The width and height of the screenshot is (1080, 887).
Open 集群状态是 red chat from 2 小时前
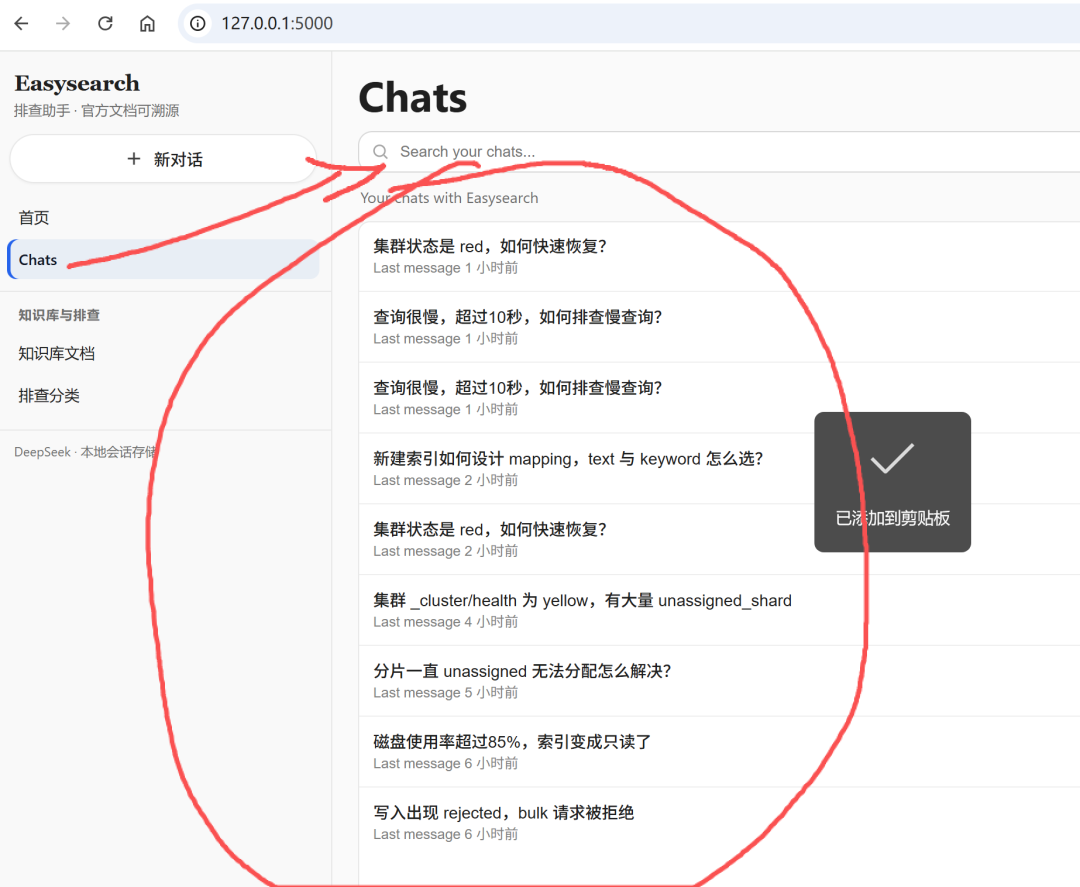719,539
